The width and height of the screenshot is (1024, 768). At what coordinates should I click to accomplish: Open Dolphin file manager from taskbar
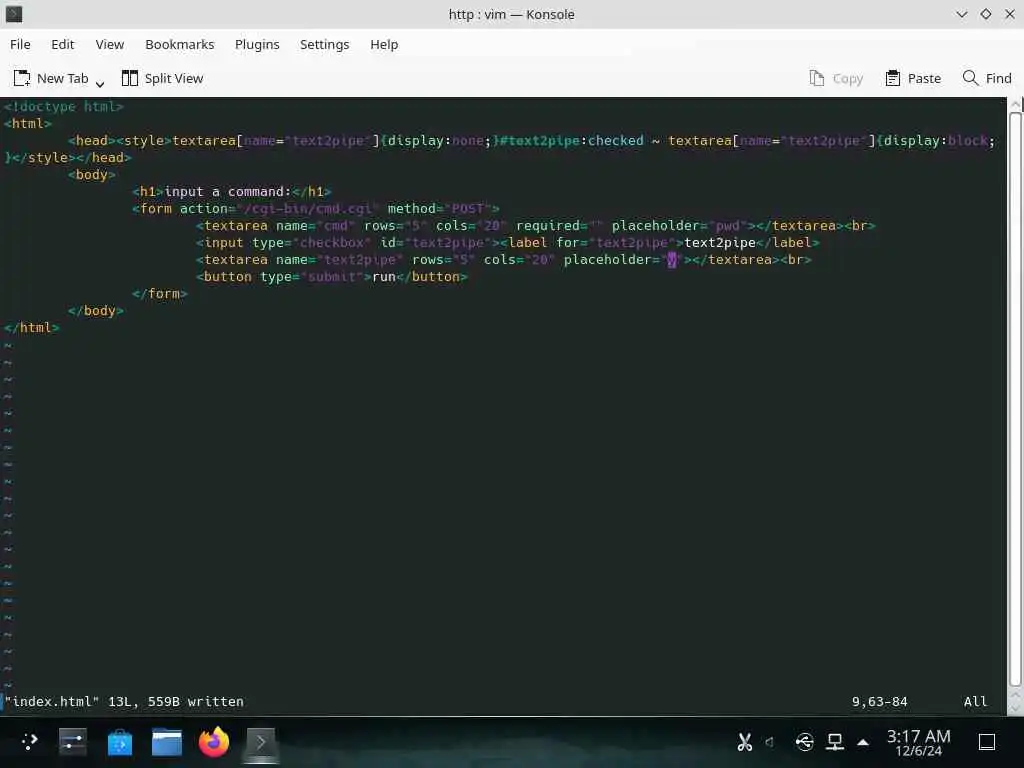(x=167, y=742)
